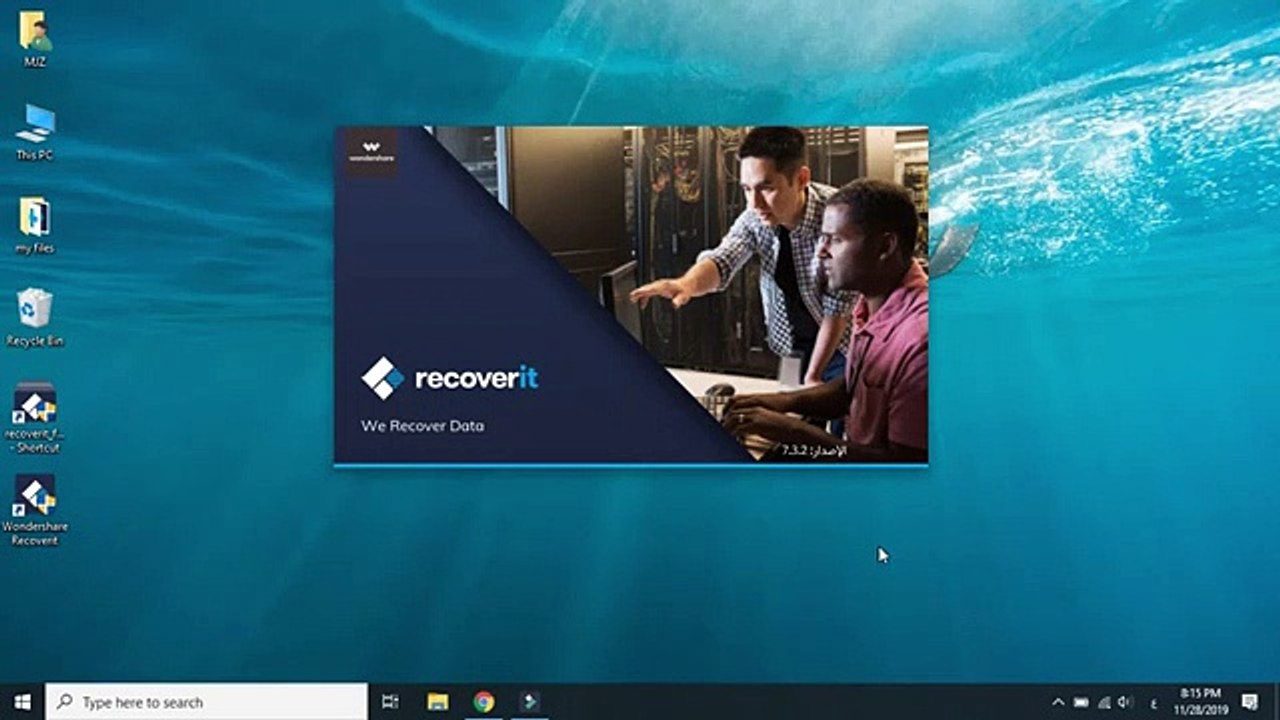Screen dimensions: 1280x720
Task: Open the volume tray icon
Action: (1126, 702)
